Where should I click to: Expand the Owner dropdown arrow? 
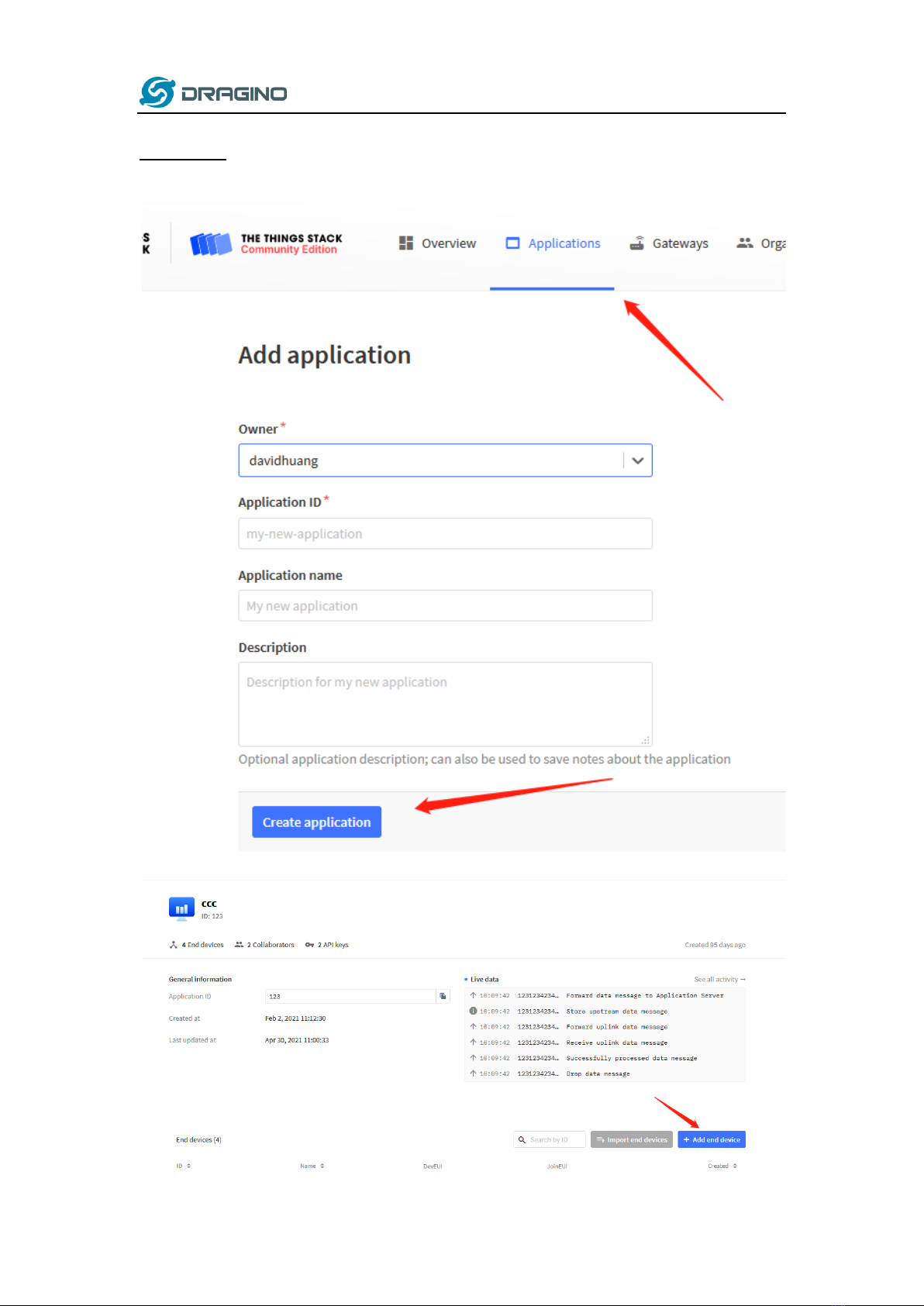pyautogui.click(x=637, y=460)
